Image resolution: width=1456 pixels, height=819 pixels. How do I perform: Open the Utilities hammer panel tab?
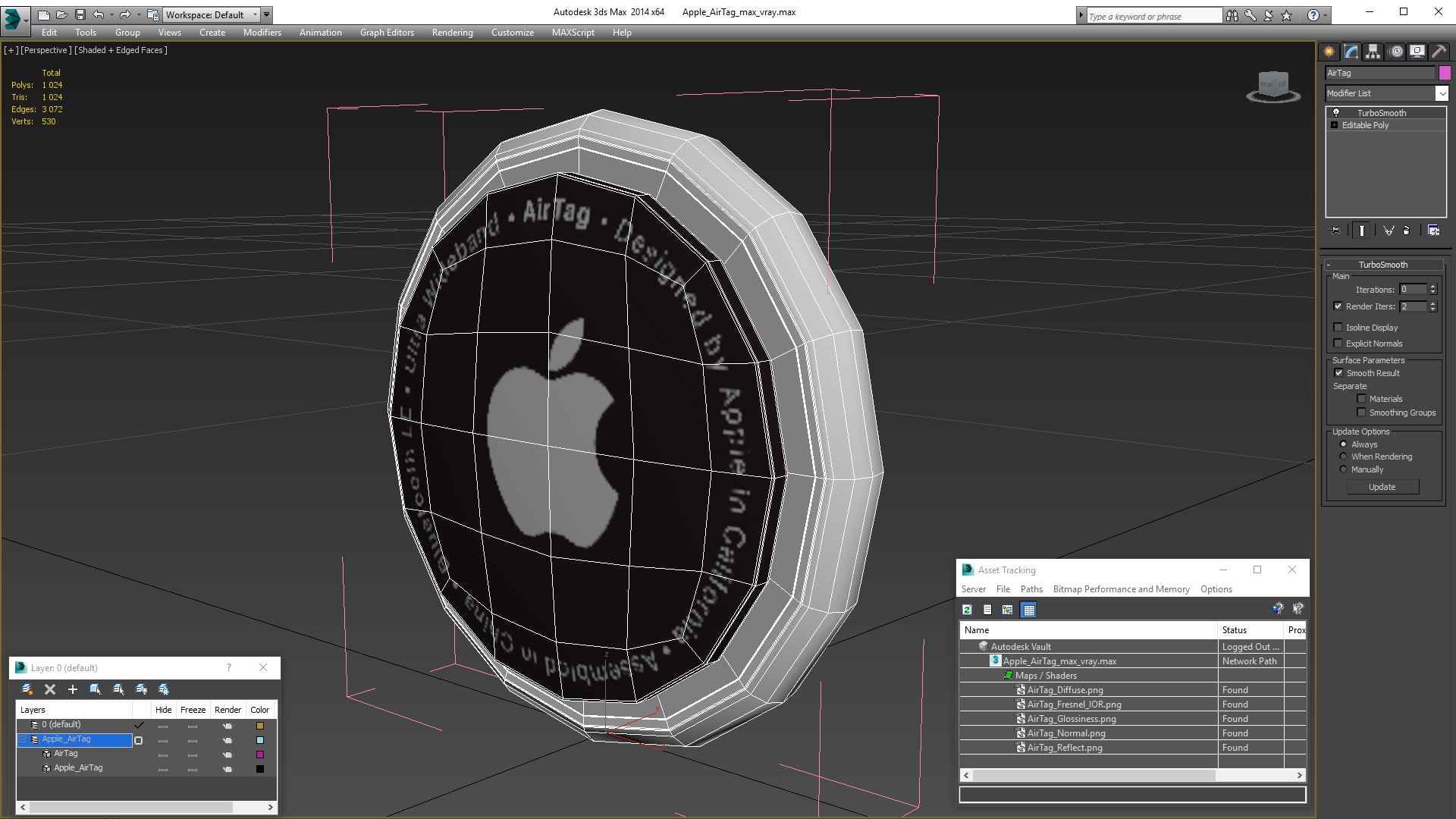pos(1439,52)
